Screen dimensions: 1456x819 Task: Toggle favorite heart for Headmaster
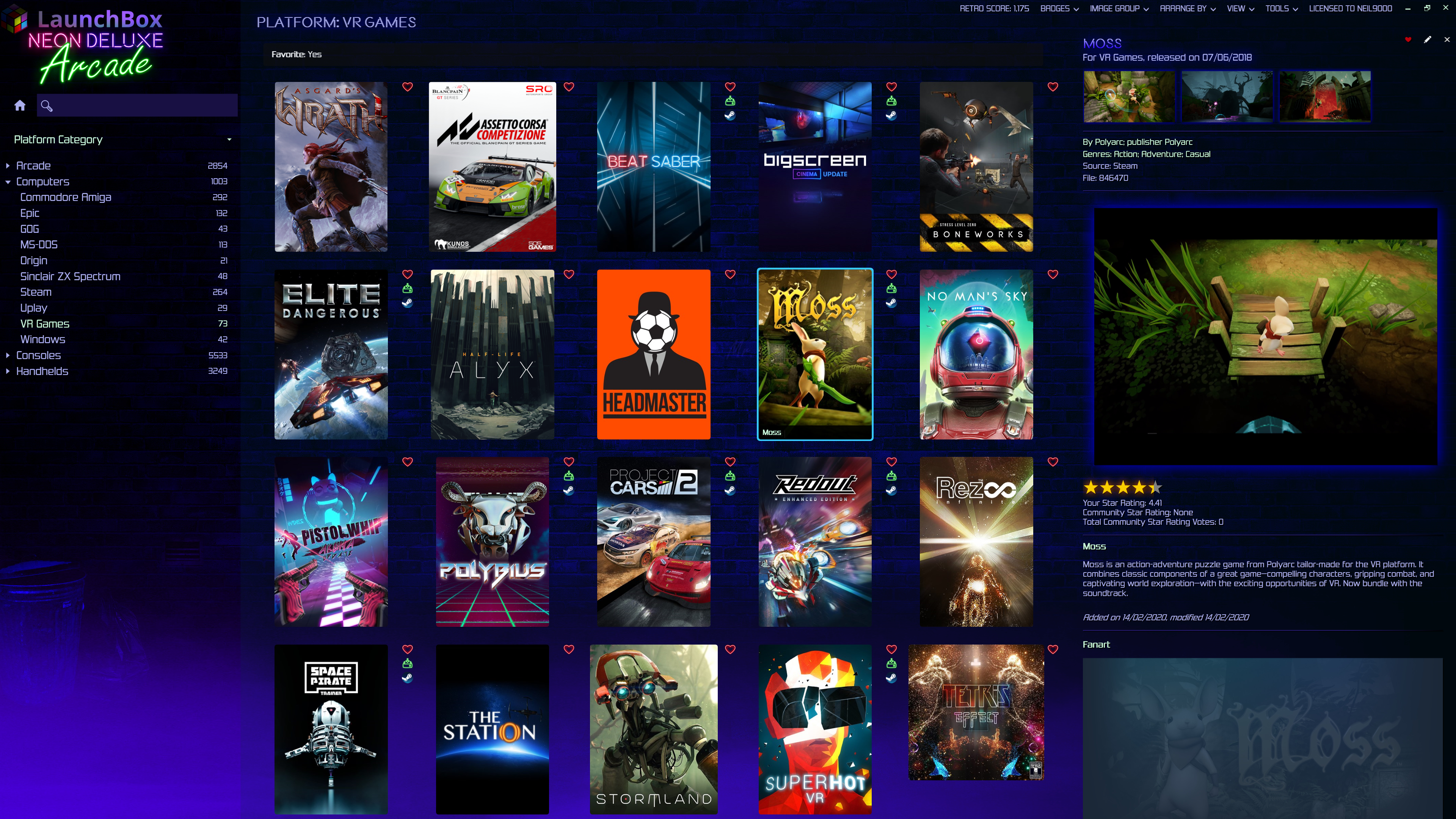(730, 274)
